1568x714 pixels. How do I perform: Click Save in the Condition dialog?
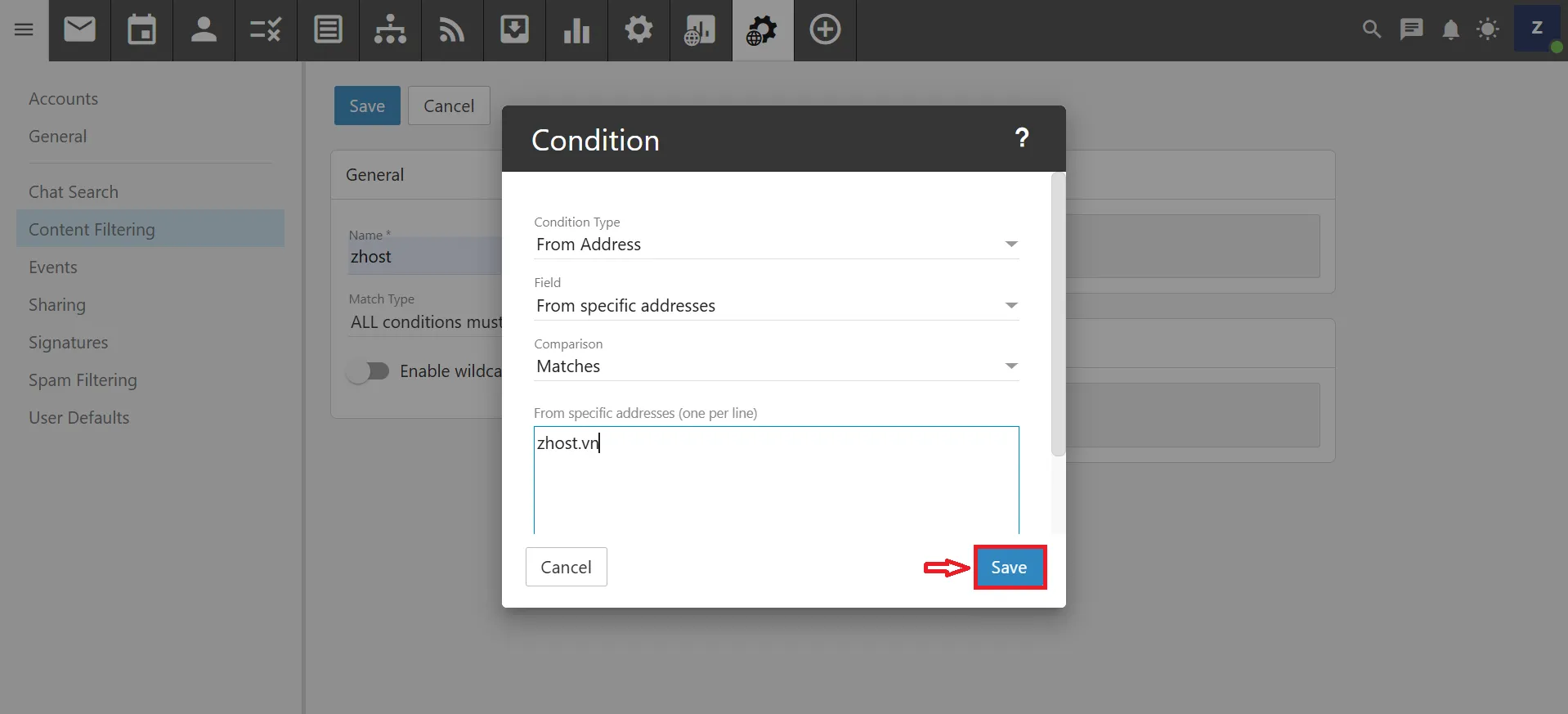1009,568
